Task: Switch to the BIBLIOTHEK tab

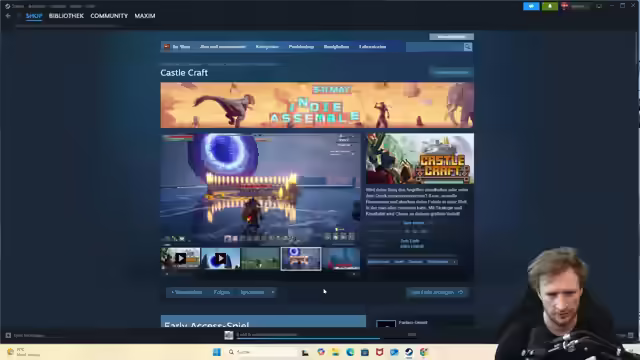Action: (x=66, y=16)
